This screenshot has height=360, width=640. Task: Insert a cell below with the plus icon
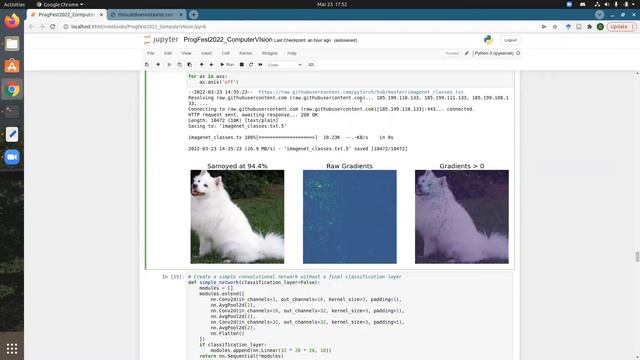tap(158, 64)
